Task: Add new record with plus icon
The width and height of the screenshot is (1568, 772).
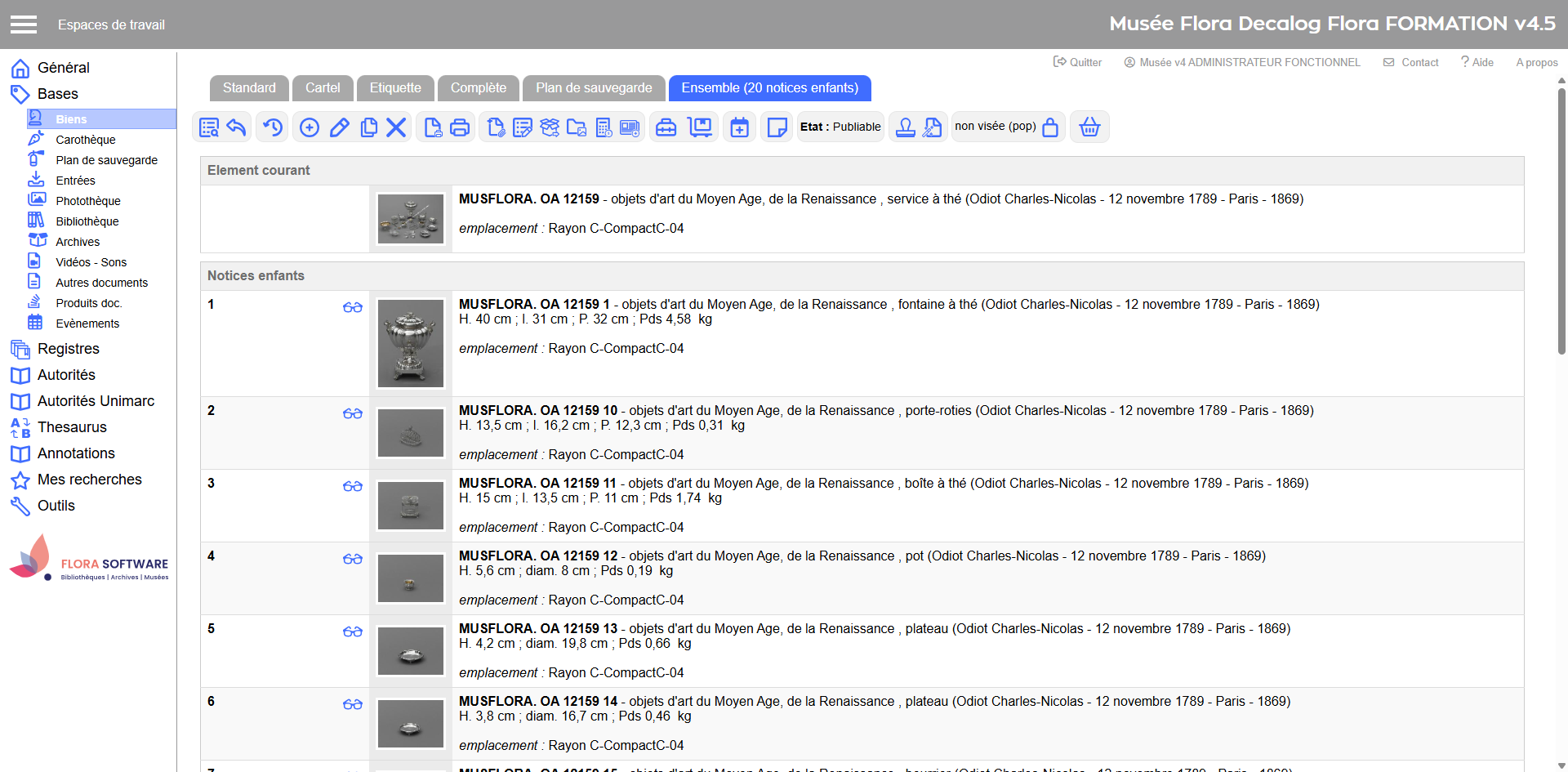Action: [x=310, y=127]
